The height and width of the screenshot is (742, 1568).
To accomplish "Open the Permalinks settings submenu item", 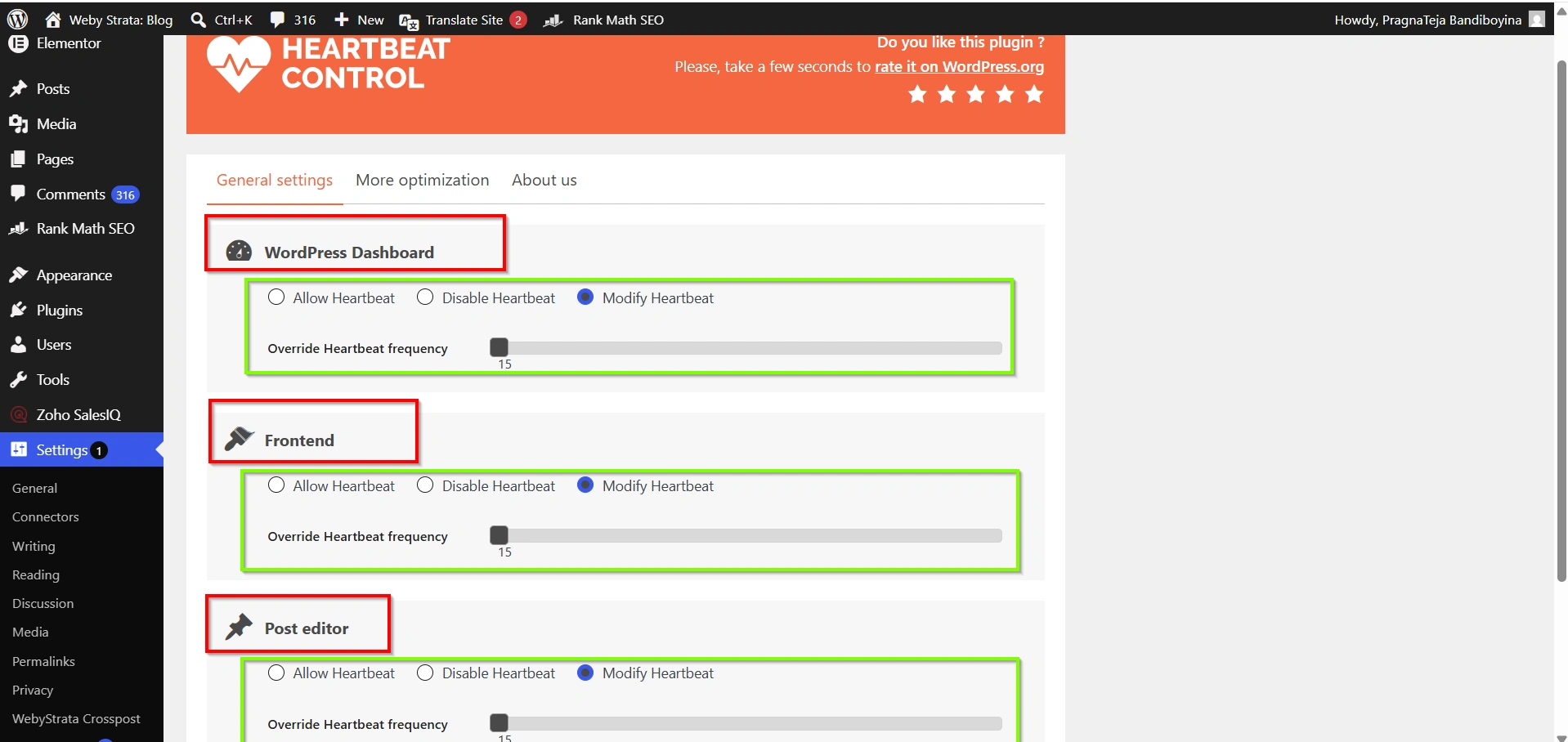I will coord(43,661).
